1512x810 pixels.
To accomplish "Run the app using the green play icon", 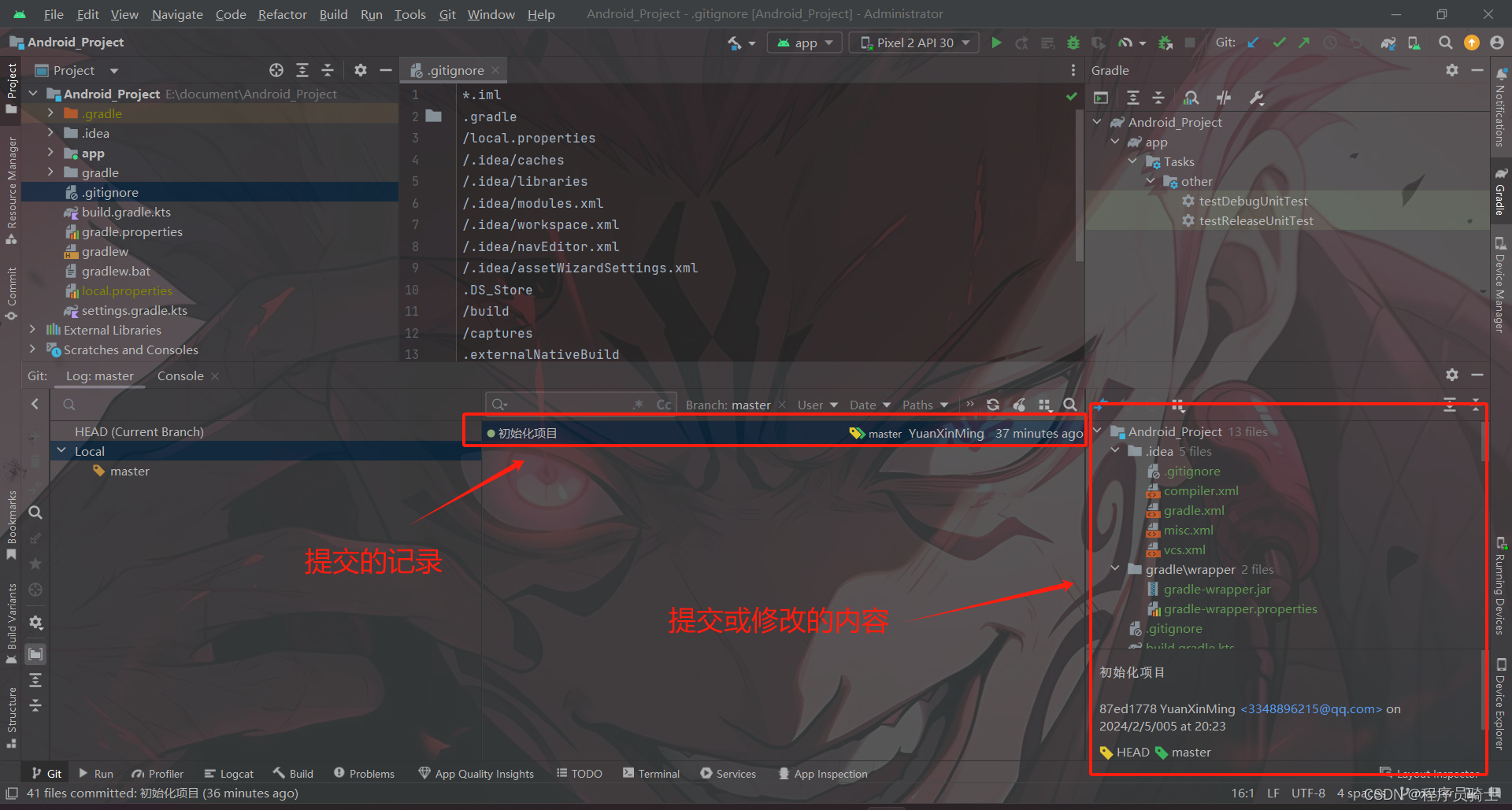I will (x=996, y=43).
